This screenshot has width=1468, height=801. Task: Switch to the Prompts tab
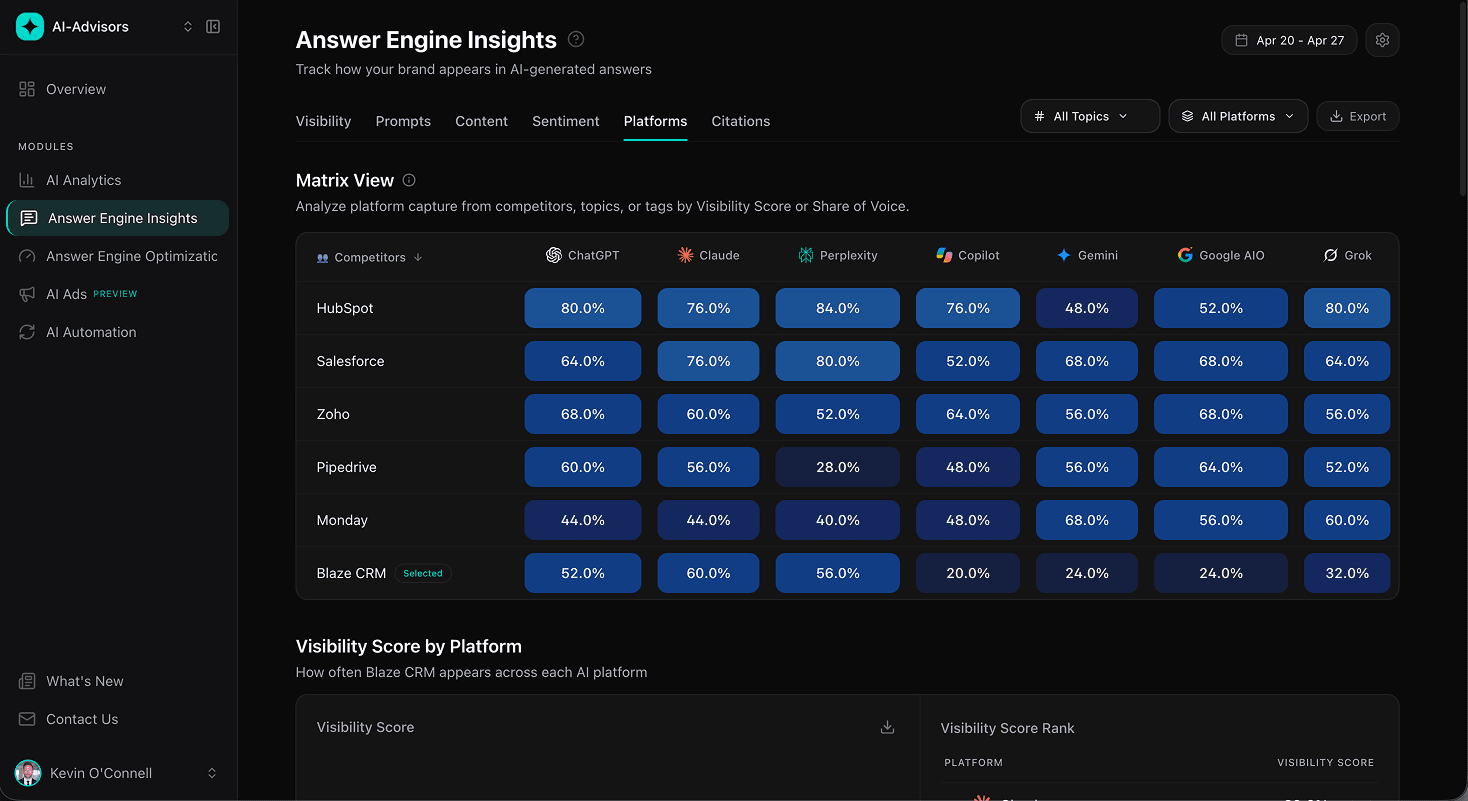tap(403, 121)
